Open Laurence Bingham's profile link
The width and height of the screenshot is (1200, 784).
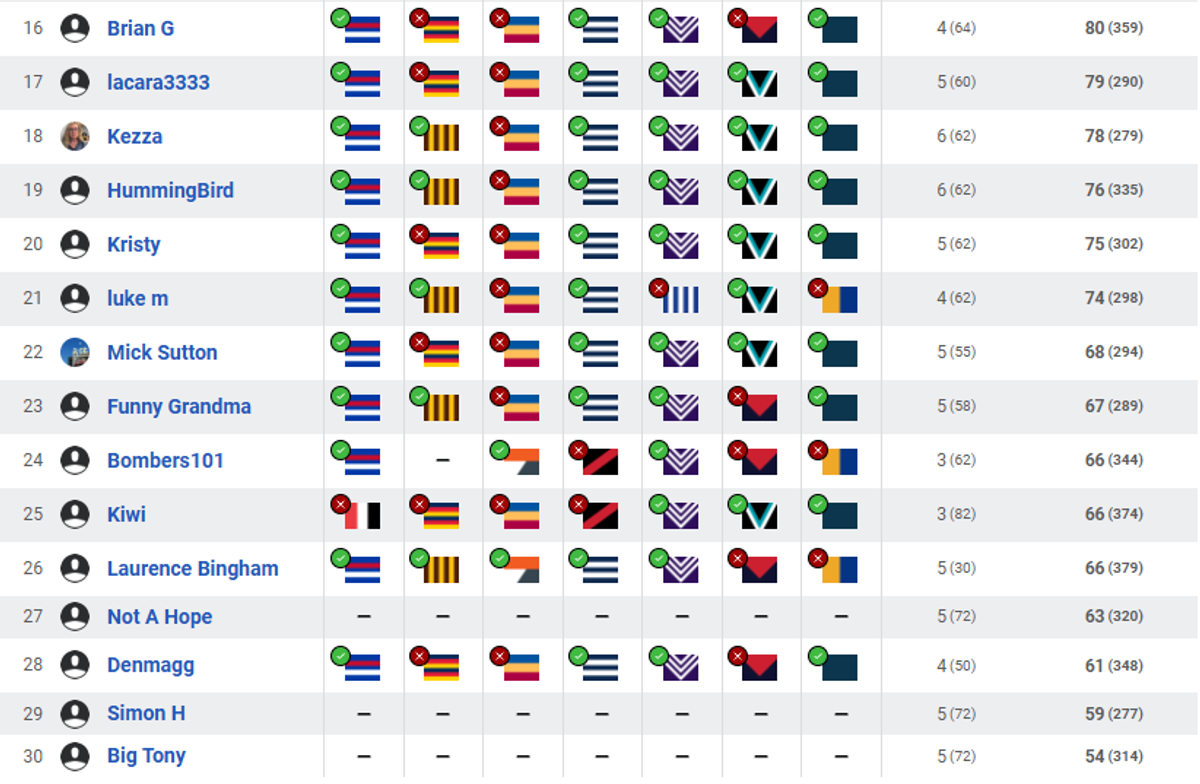193,568
